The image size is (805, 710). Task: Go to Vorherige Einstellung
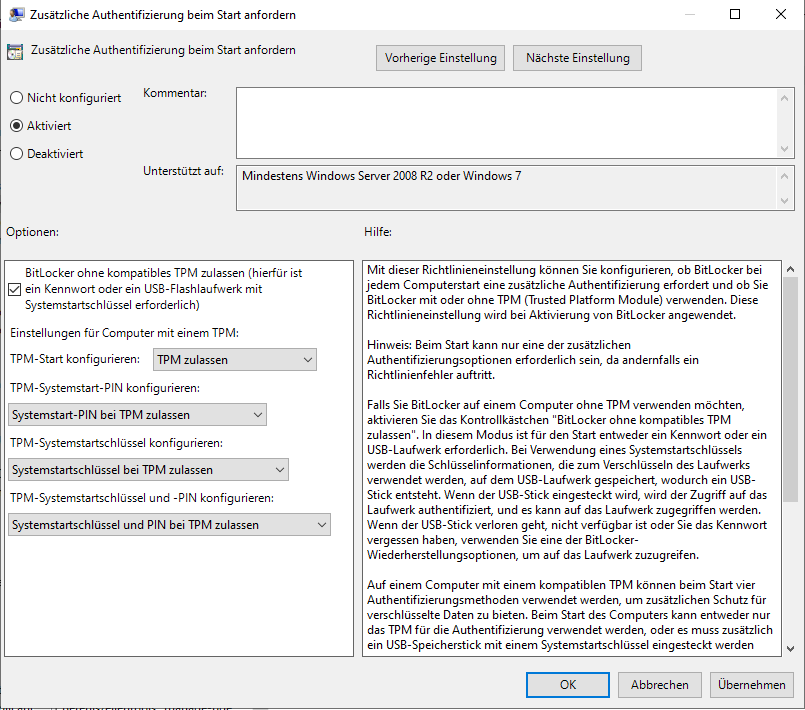[x=440, y=58]
